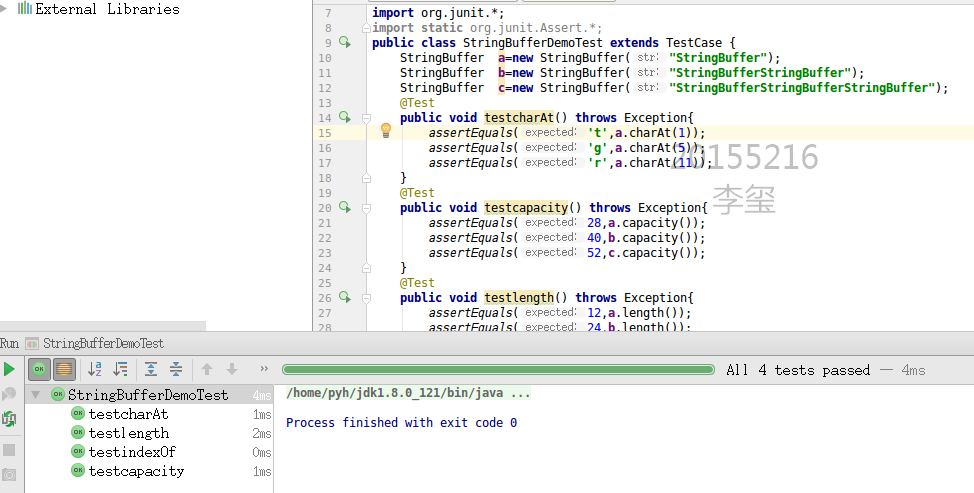
Task: Click previous failed test up arrow
Action: point(207,369)
